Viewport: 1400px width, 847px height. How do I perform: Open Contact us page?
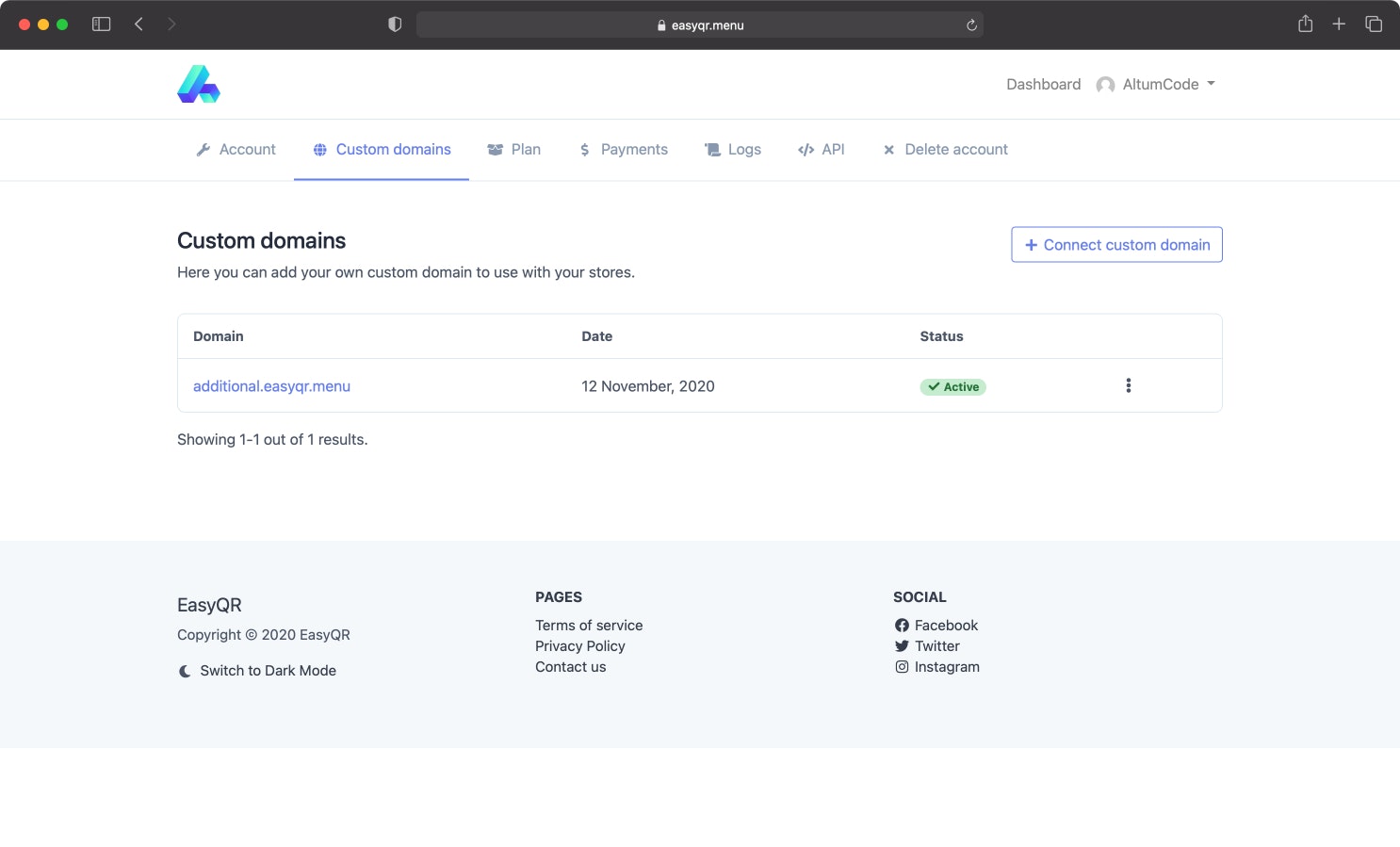570,667
